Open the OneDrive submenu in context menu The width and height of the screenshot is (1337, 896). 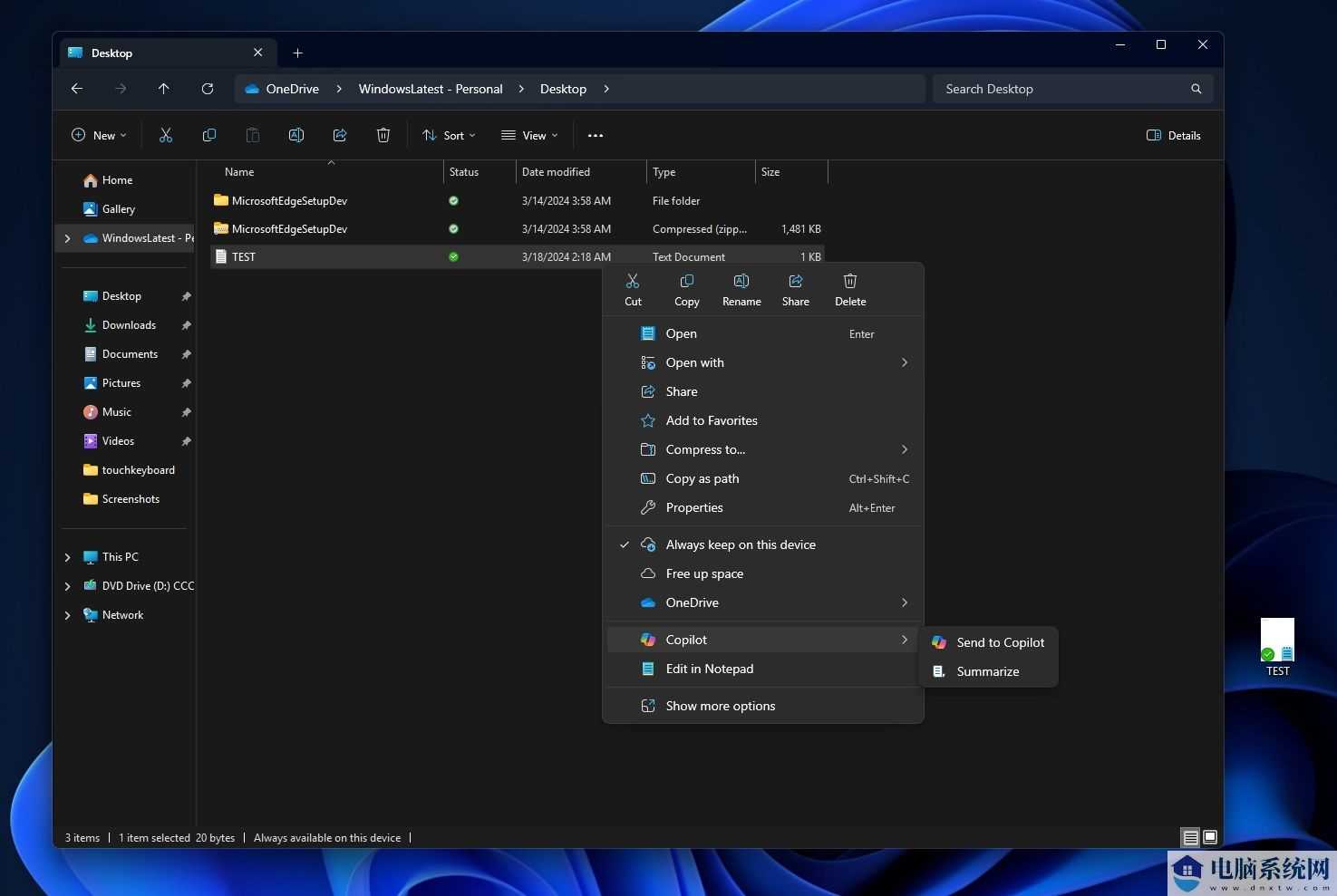pyautogui.click(x=763, y=602)
